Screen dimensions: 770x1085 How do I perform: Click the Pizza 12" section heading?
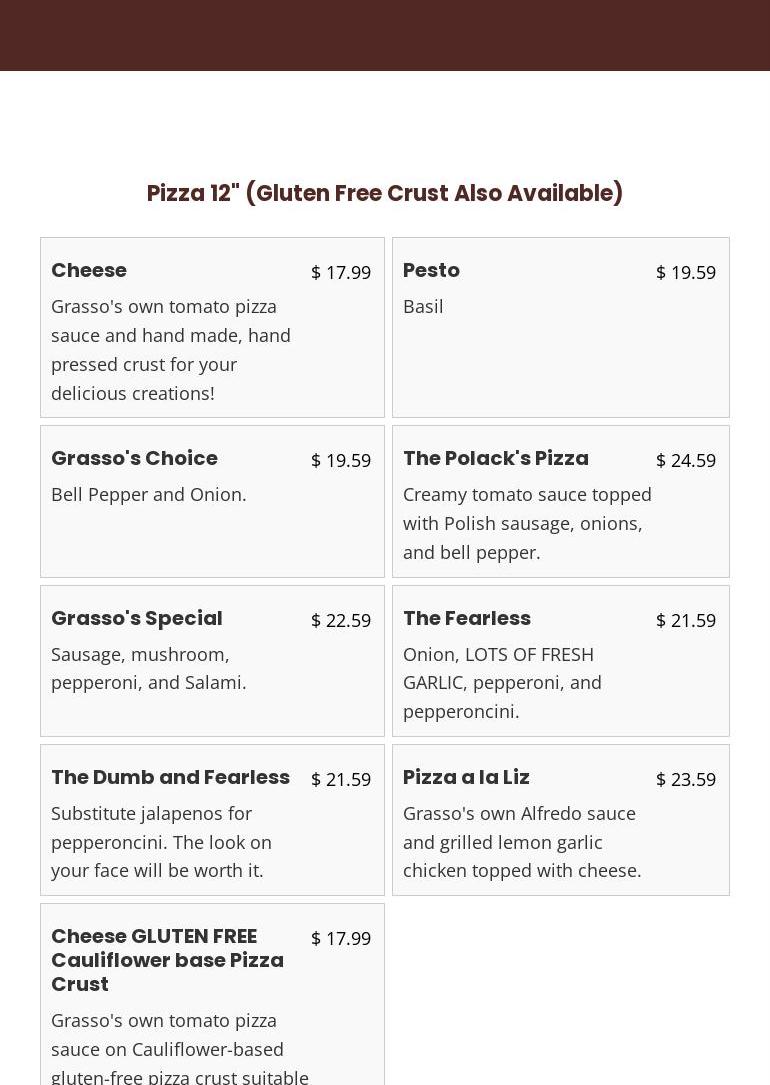(x=385, y=193)
